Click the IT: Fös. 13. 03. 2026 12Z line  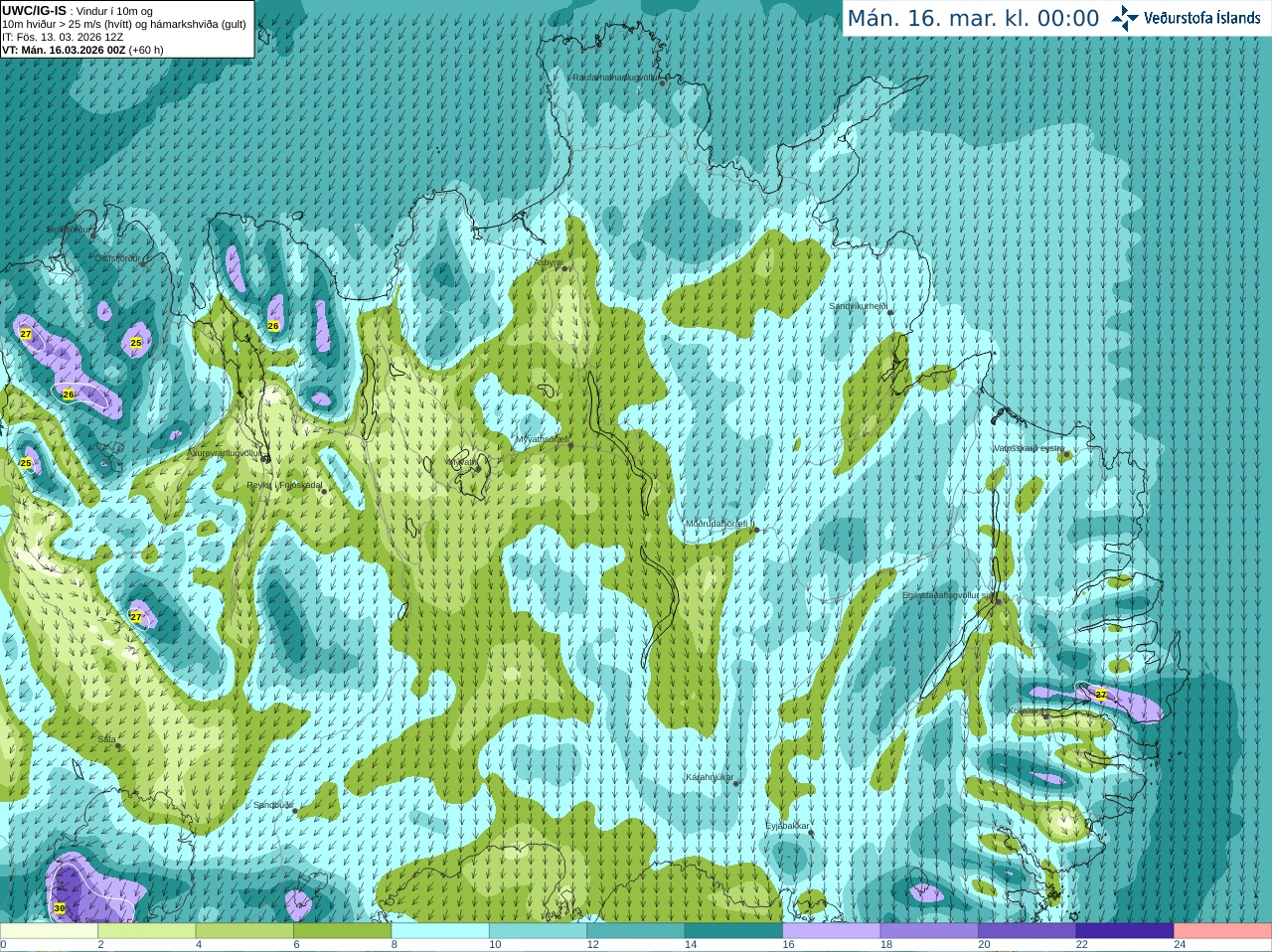pyautogui.click(x=63, y=37)
